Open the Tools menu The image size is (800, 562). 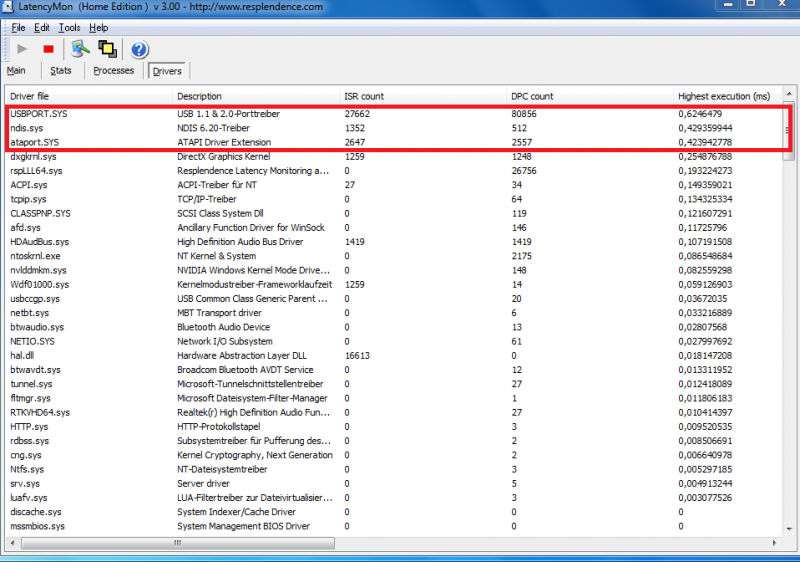click(x=69, y=28)
